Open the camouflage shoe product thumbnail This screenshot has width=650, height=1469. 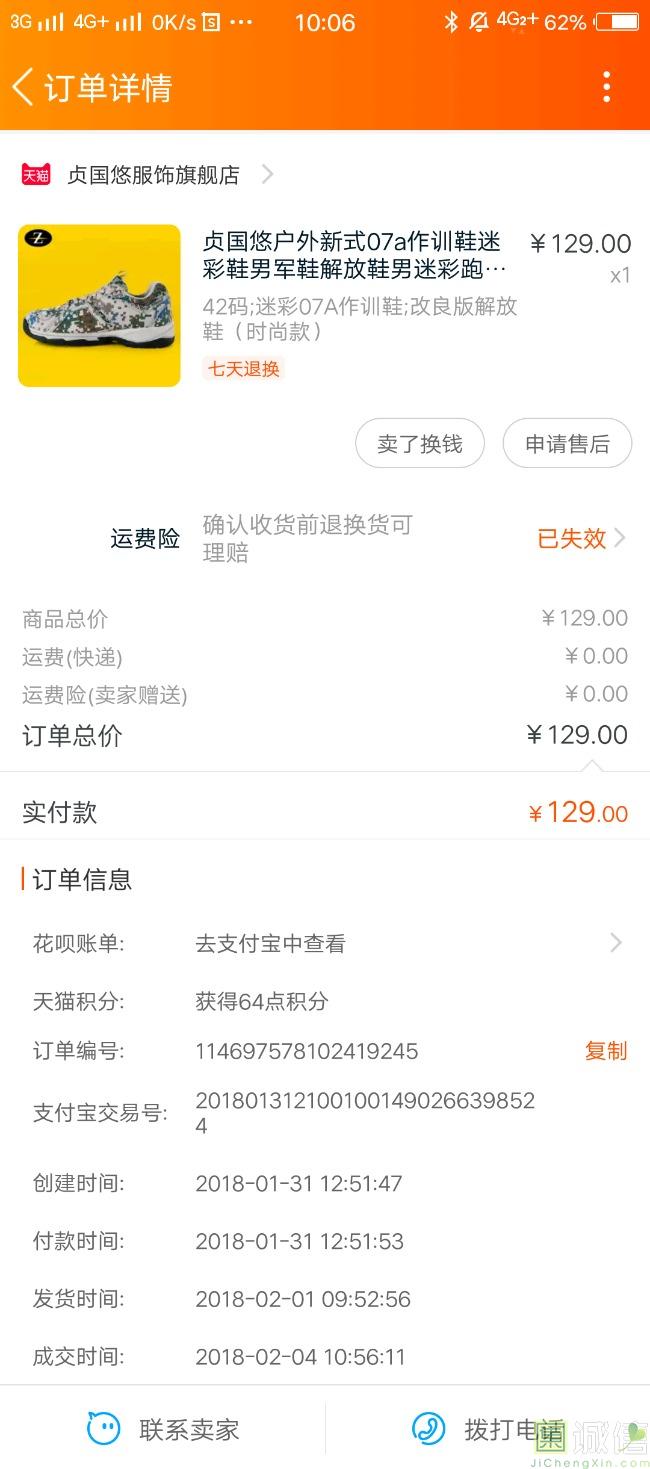(x=99, y=306)
